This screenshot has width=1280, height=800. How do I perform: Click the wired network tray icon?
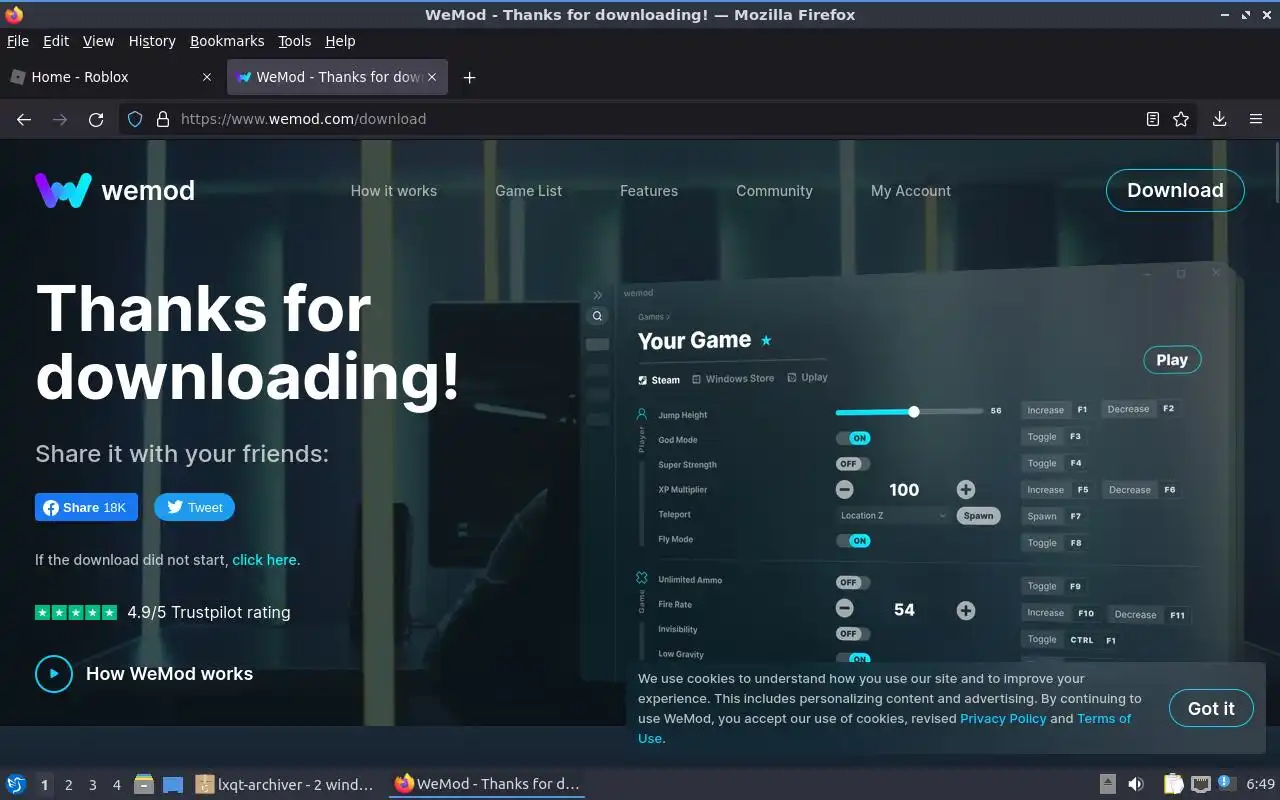tap(1201, 784)
